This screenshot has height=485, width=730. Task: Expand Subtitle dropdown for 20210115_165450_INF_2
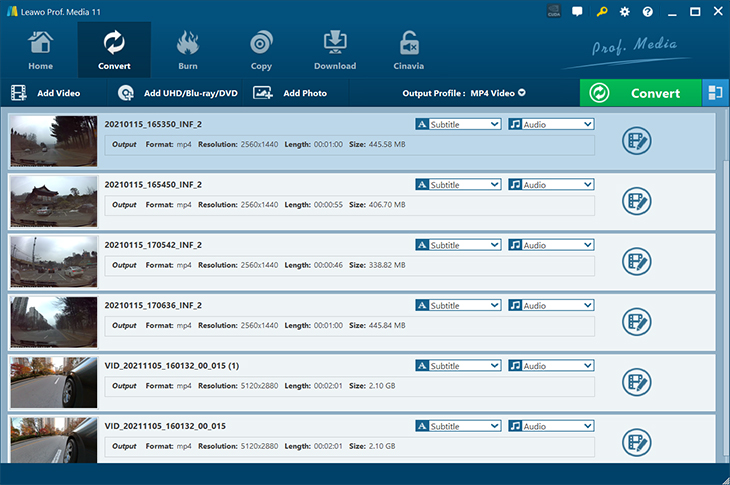[x=458, y=185]
